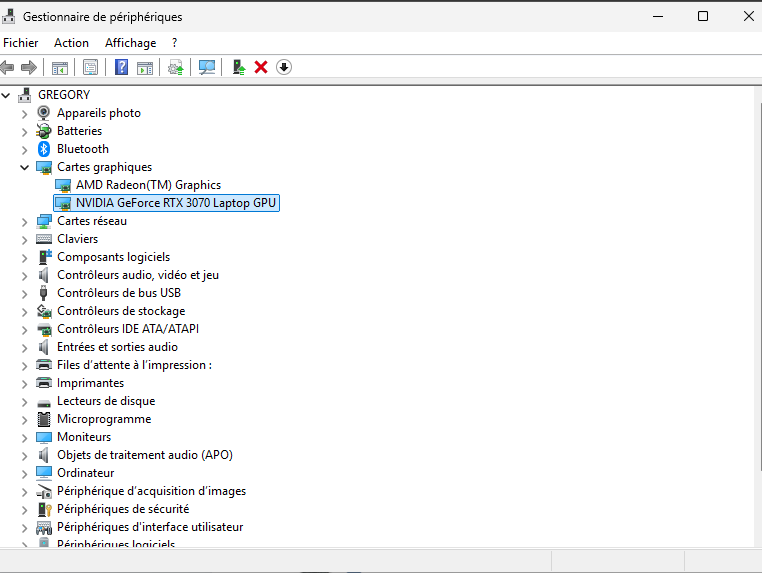Click the Entrées et sorties audio speaker icon
This screenshot has width=762, height=573.
[43, 347]
